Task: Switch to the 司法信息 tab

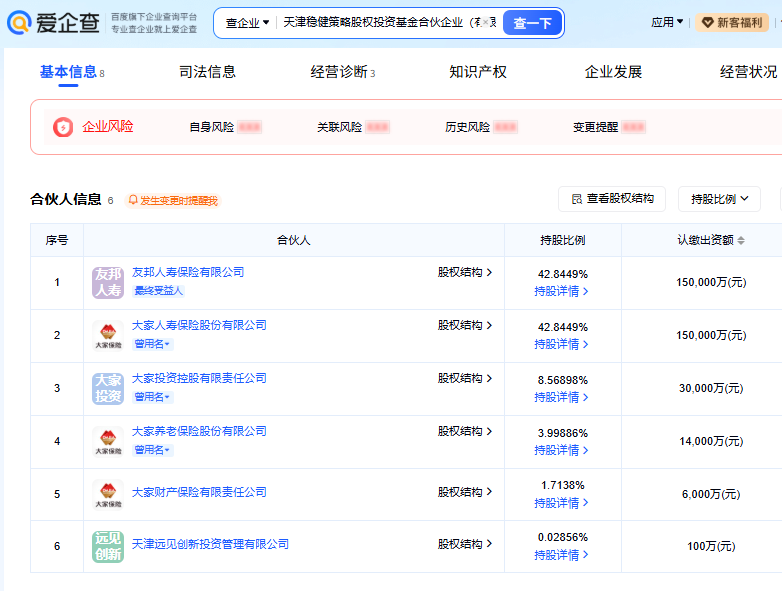Action: [x=207, y=72]
